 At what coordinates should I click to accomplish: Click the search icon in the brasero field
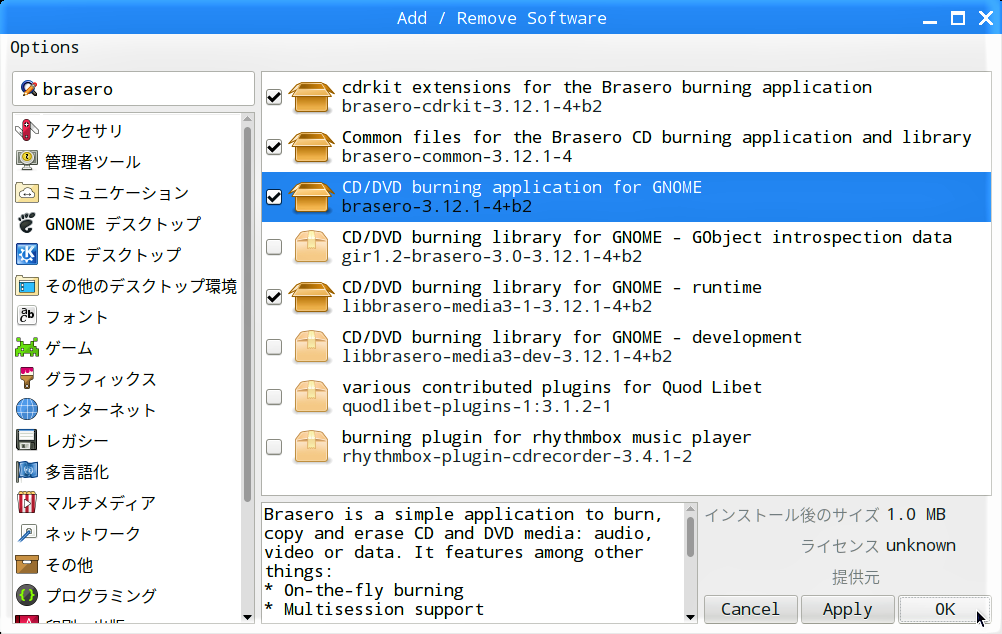tap(28, 88)
